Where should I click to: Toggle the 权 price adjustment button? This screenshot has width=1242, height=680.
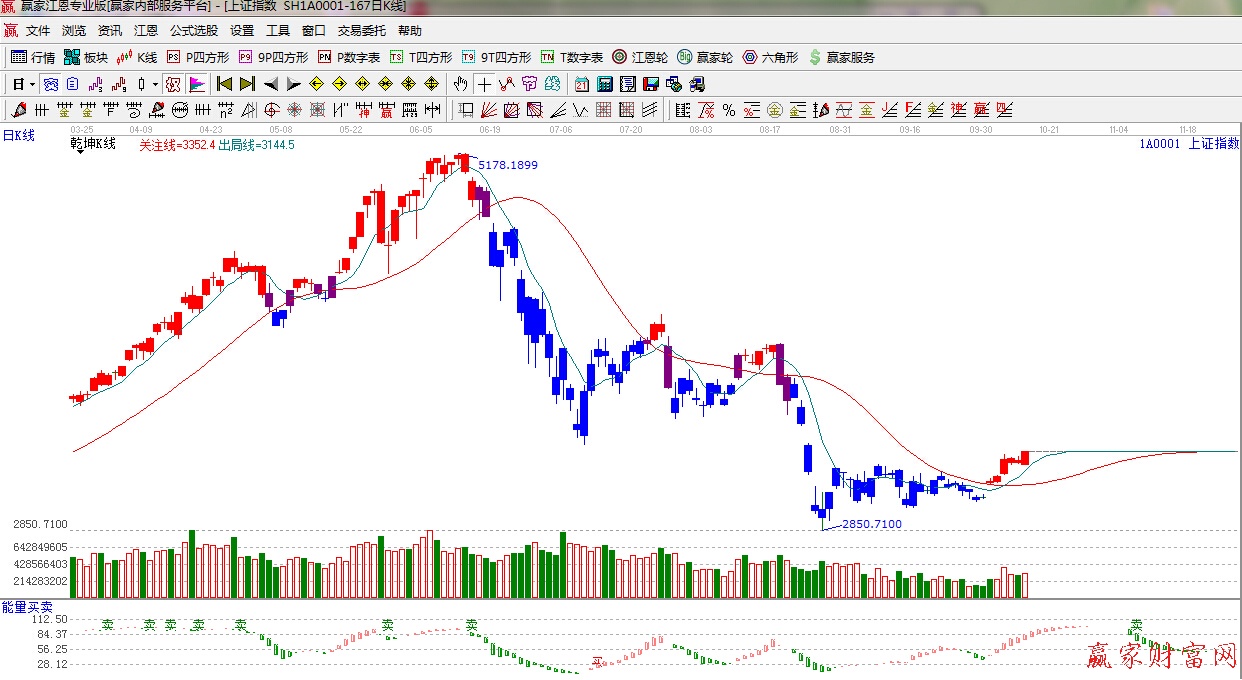coord(172,84)
